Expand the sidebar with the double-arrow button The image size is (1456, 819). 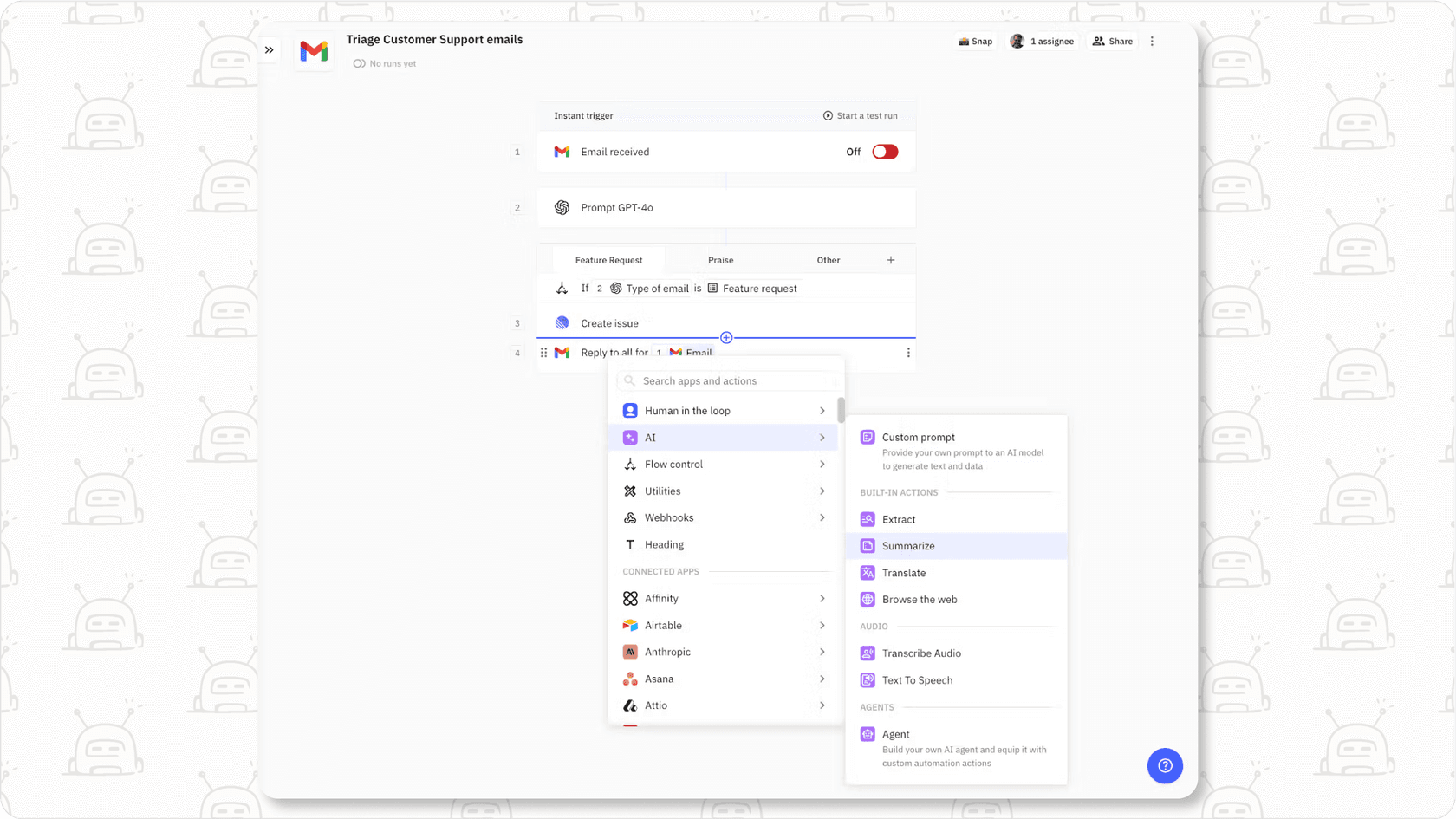[x=269, y=49]
